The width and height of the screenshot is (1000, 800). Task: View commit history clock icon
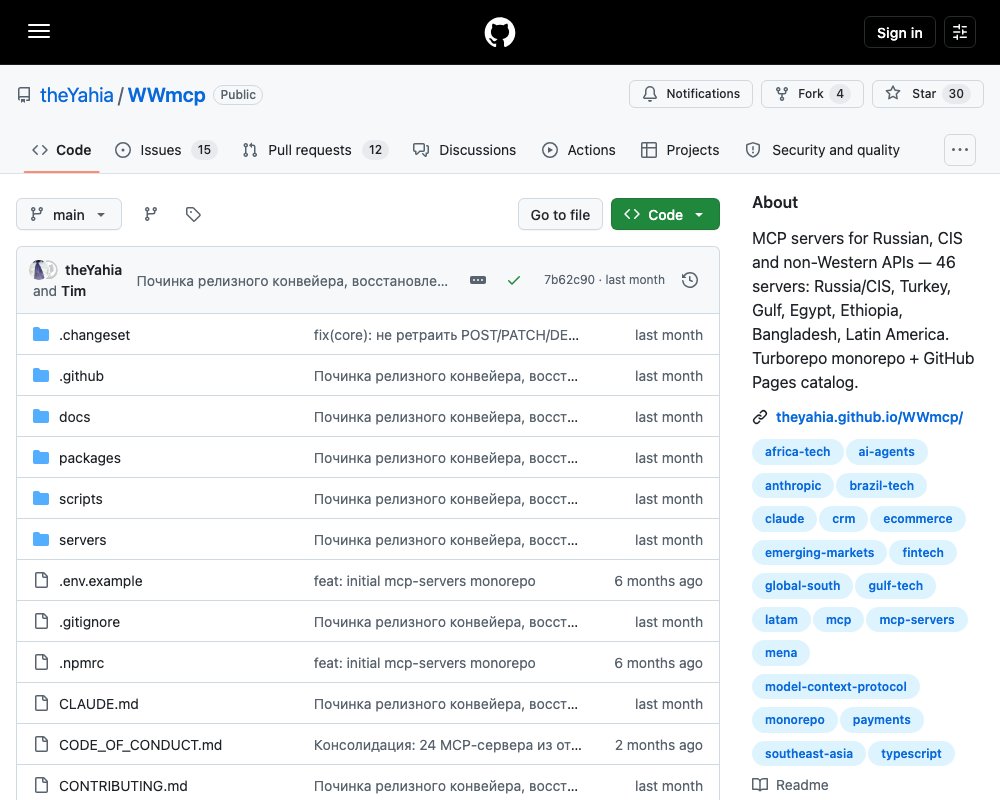point(689,280)
